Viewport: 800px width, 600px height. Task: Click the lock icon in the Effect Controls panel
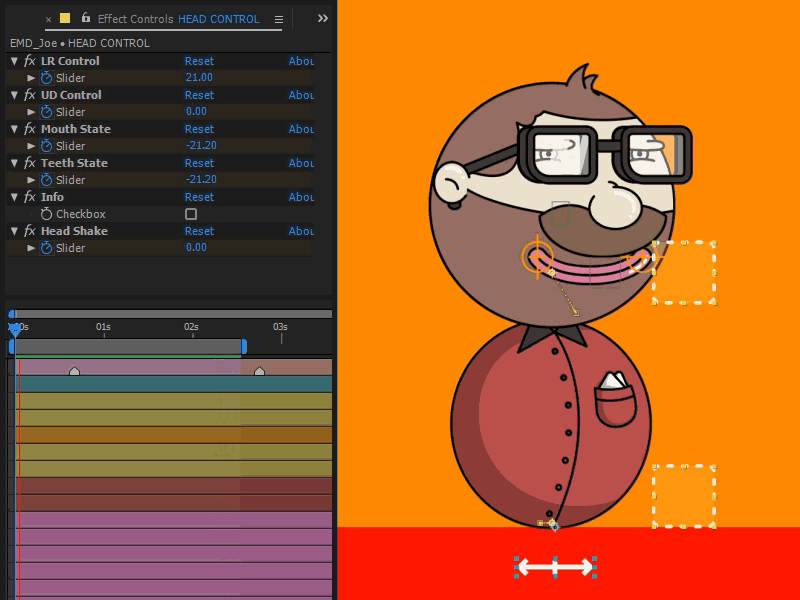click(x=84, y=18)
